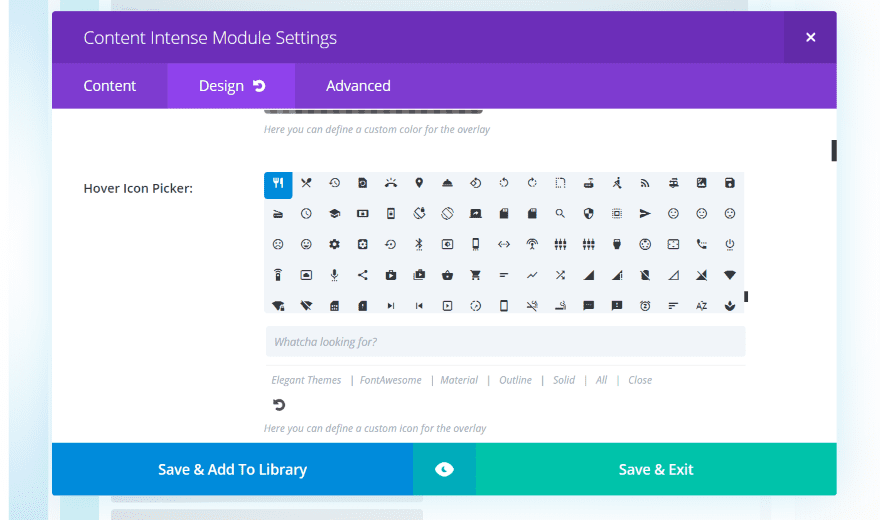Filter icons by FontAwesome

[391, 380]
